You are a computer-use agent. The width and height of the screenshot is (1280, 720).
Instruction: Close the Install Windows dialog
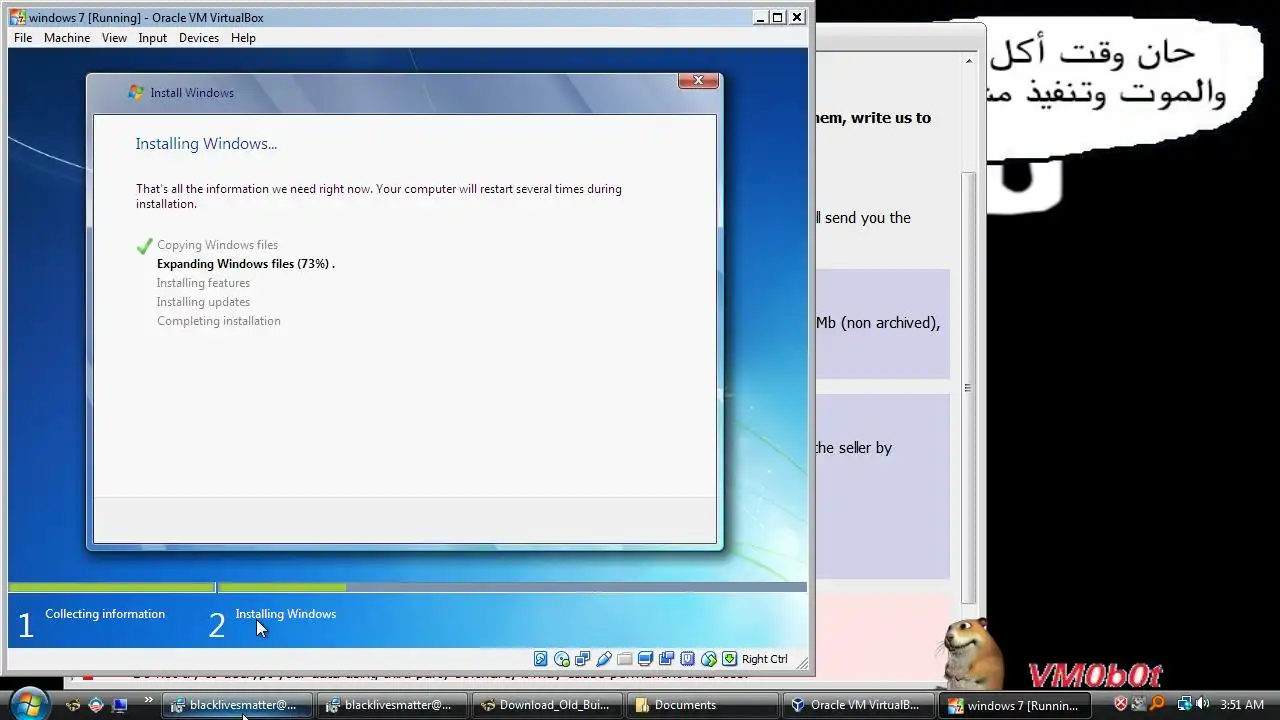[x=698, y=80]
